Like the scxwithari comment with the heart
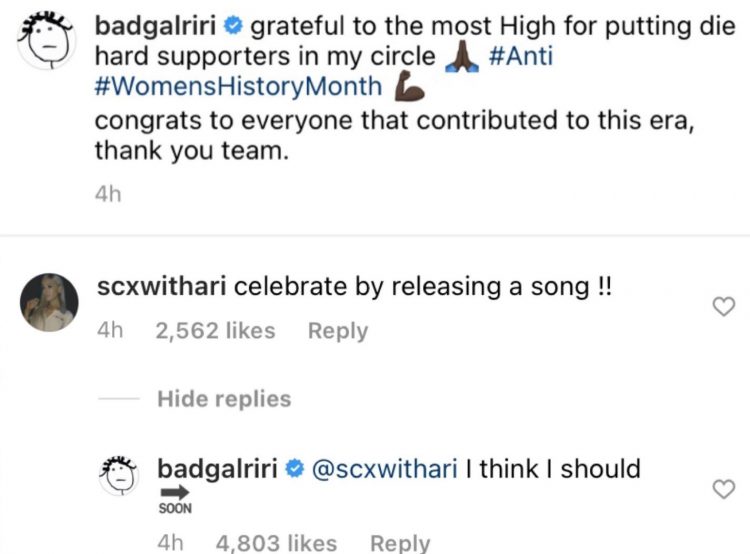The width and height of the screenshot is (750, 554). [723, 308]
